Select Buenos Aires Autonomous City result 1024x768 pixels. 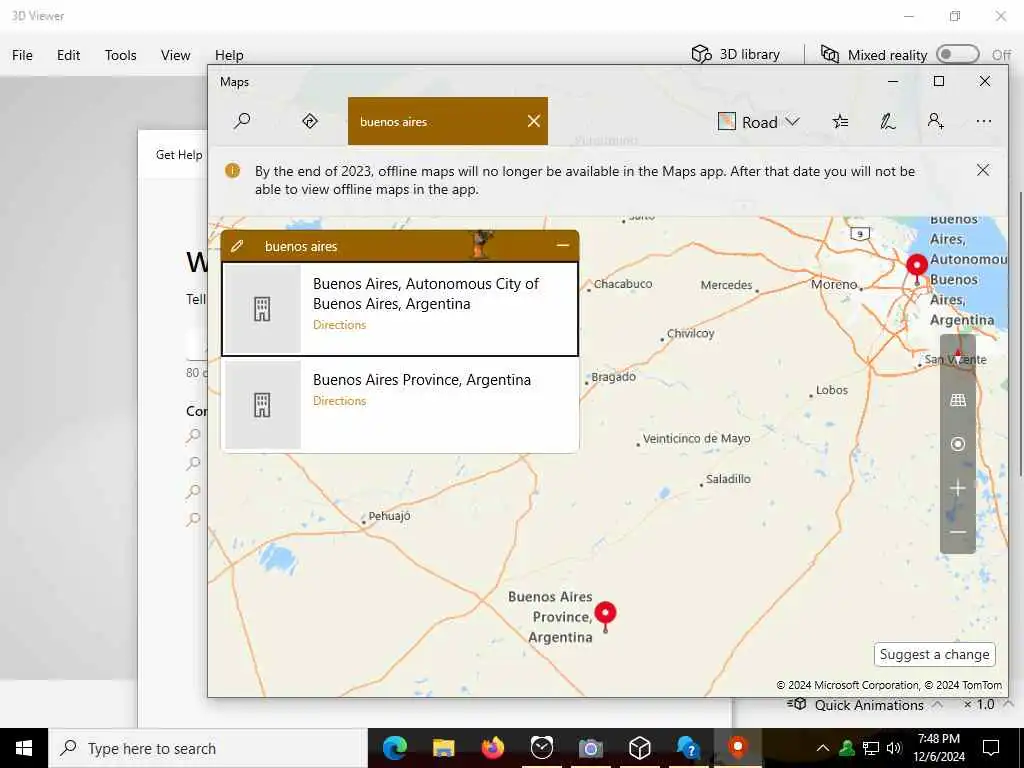pyautogui.click(x=400, y=309)
